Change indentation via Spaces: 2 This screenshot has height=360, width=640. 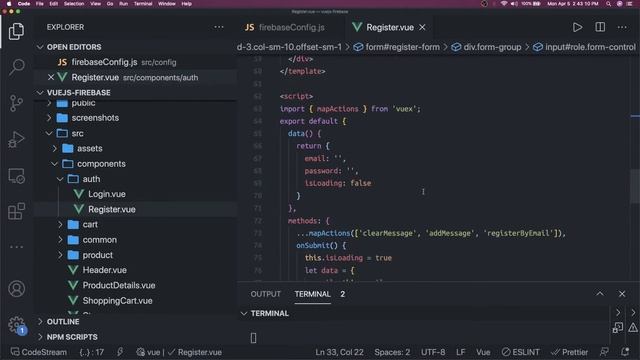(392, 352)
